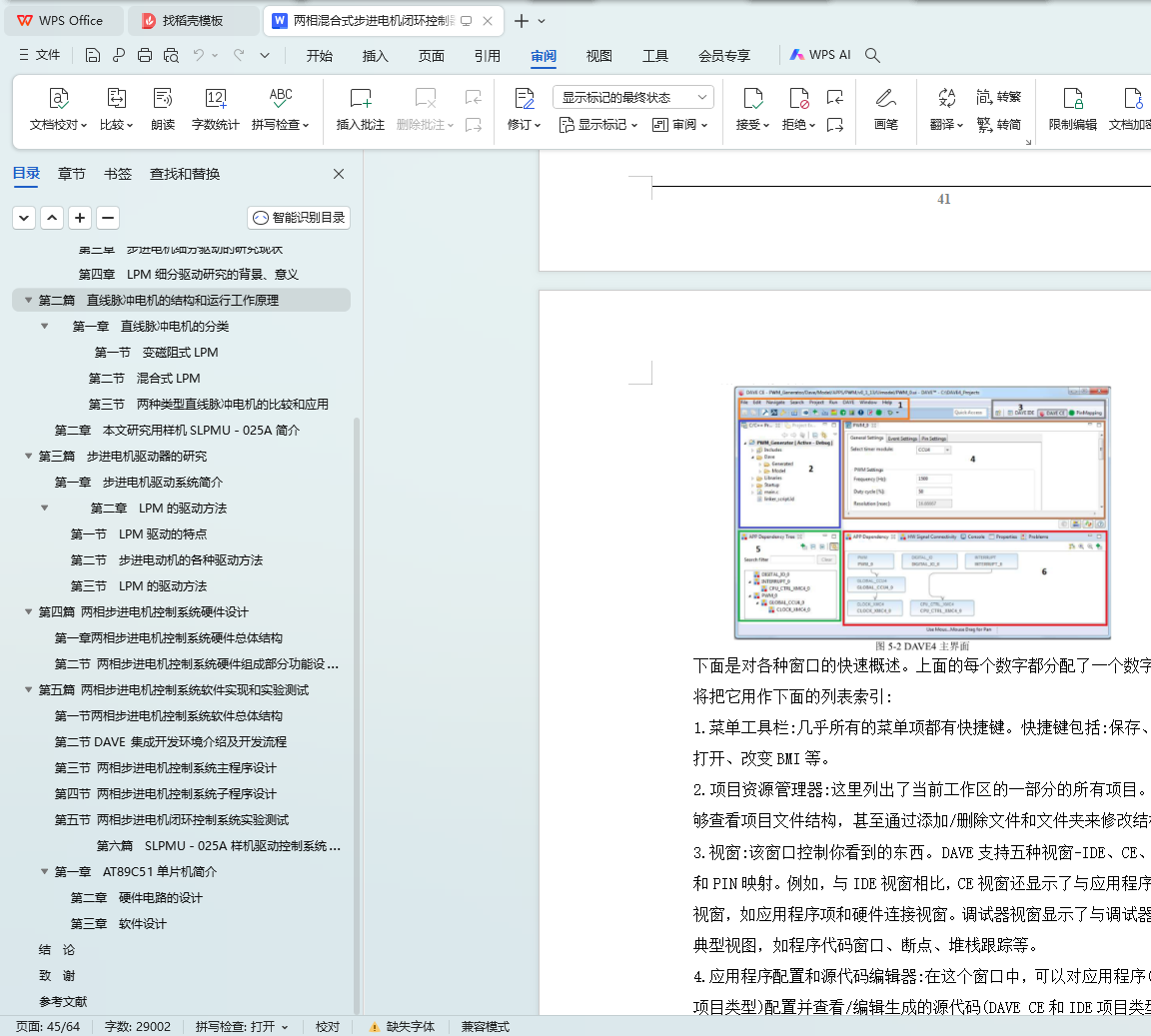The width and height of the screenshot is (1151, 1036).
Task: Reduce outline level with minus button
Action: click(108, 218)
